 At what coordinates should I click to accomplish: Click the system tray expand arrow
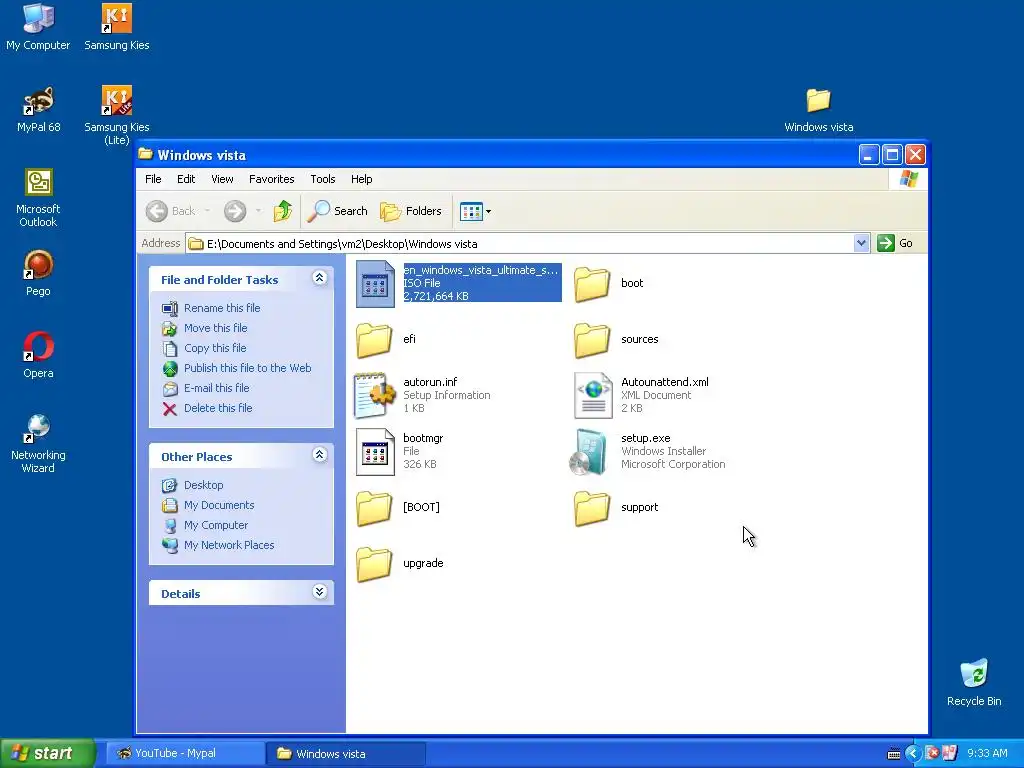click(913, 754)
